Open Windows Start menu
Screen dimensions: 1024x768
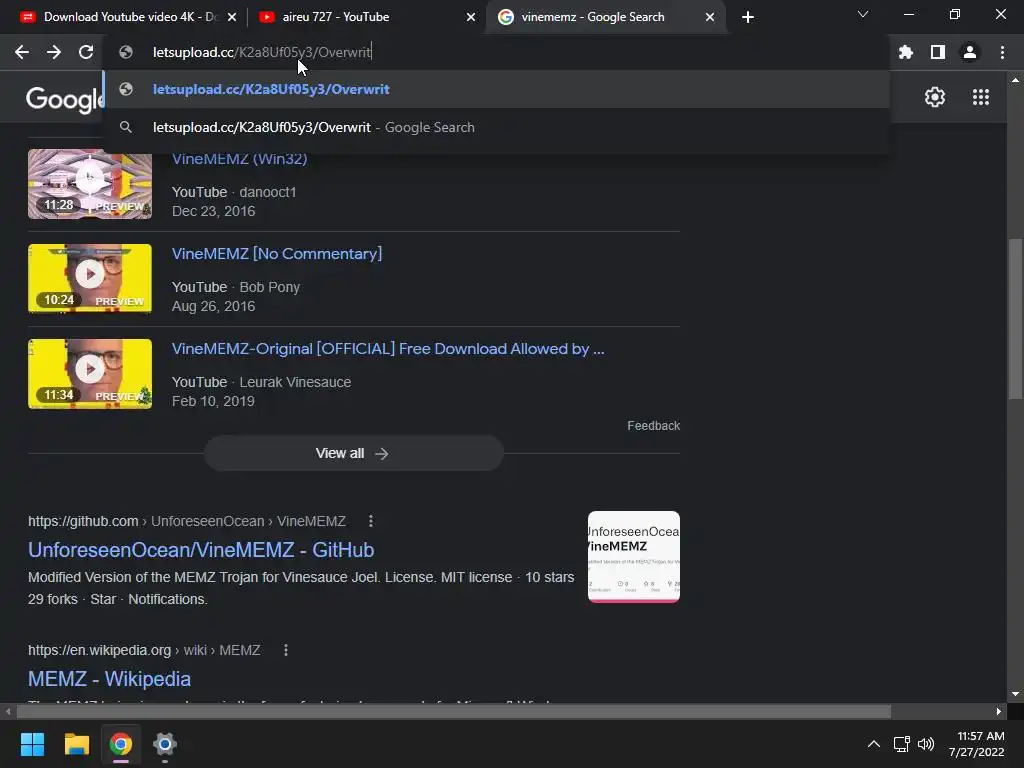[x=32, y=744]
